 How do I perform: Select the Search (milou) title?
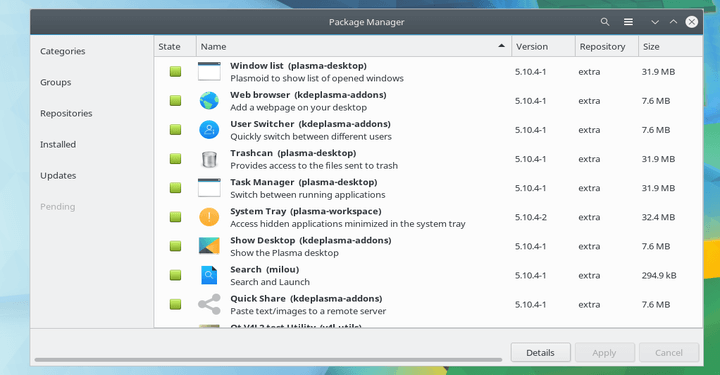[264, 269]
